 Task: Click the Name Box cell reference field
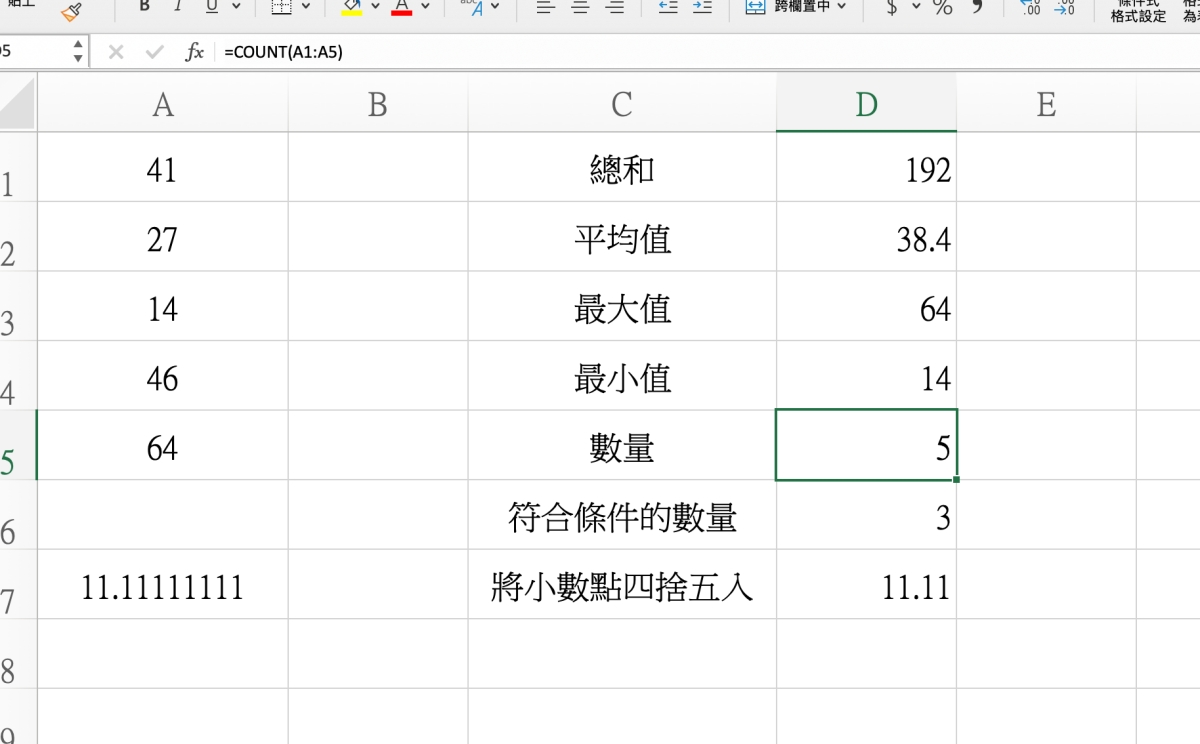click(34, 52)
